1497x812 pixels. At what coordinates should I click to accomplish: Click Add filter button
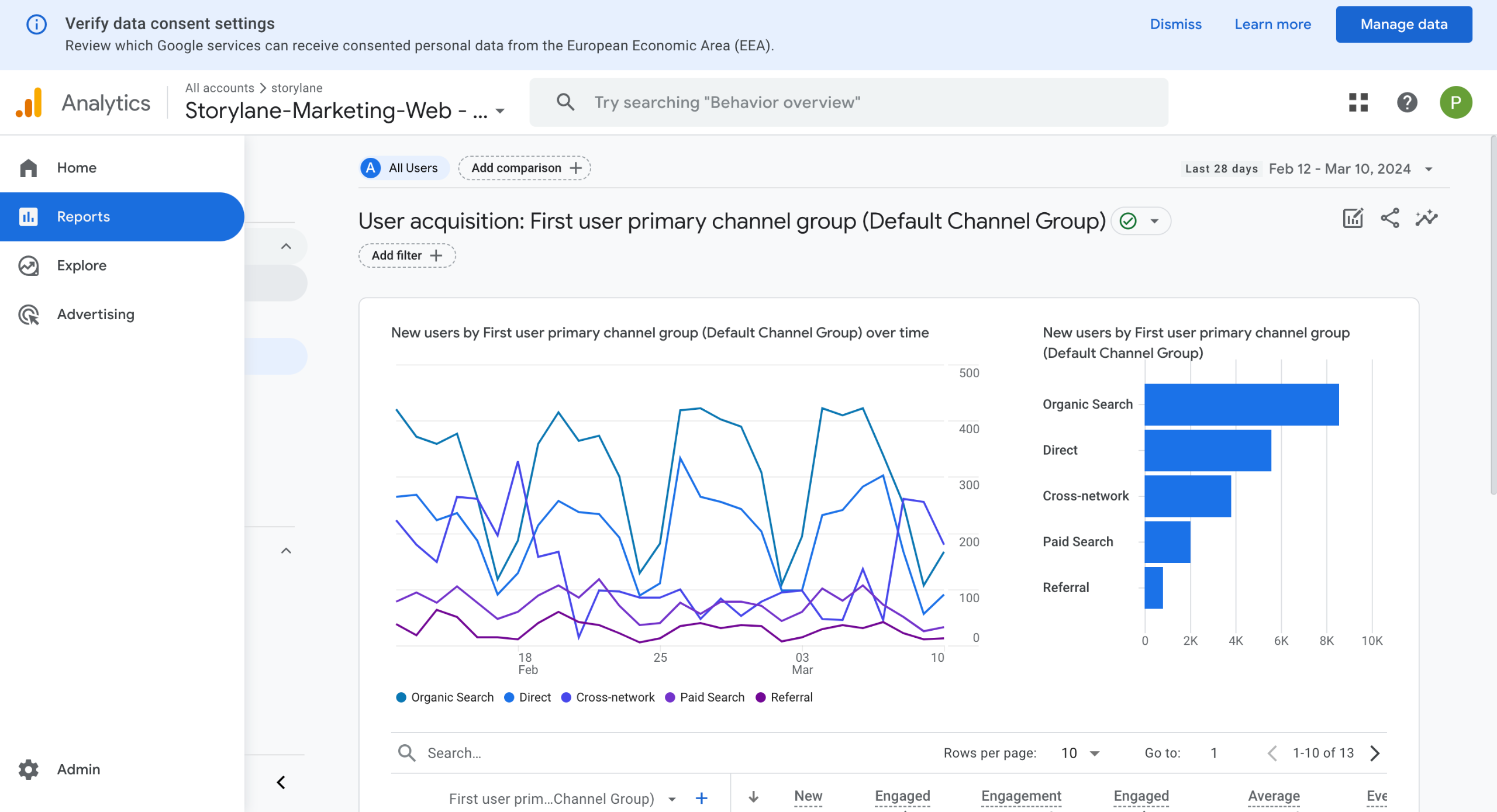(x=406, y=255)
